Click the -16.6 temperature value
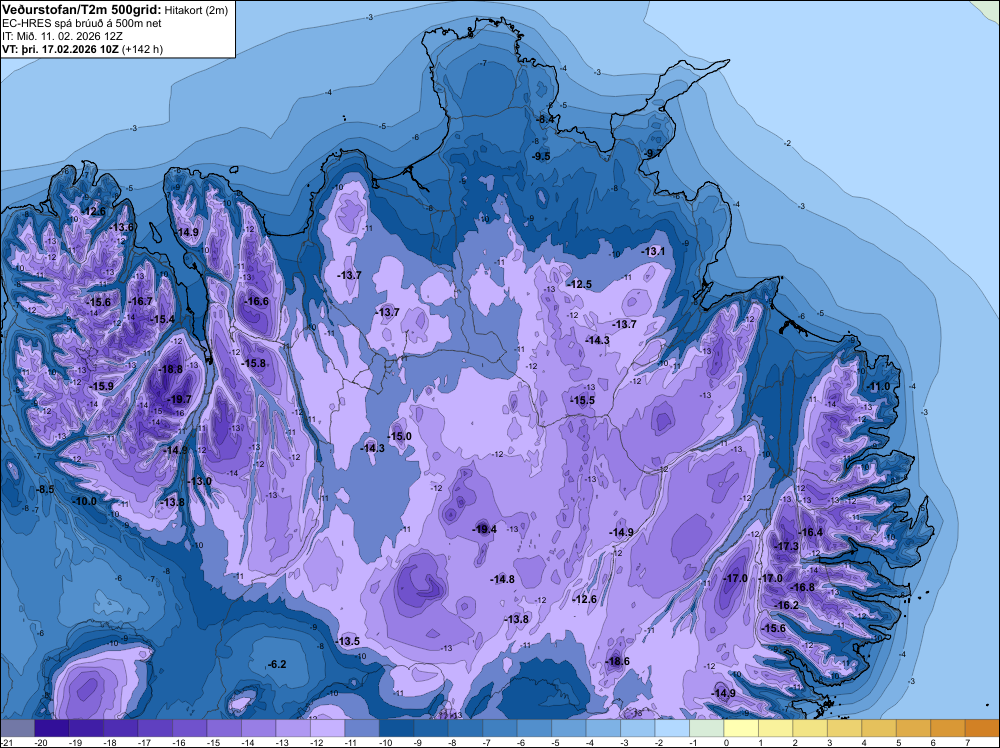This screenshot has width=1000, height=748. coord(256,302)
